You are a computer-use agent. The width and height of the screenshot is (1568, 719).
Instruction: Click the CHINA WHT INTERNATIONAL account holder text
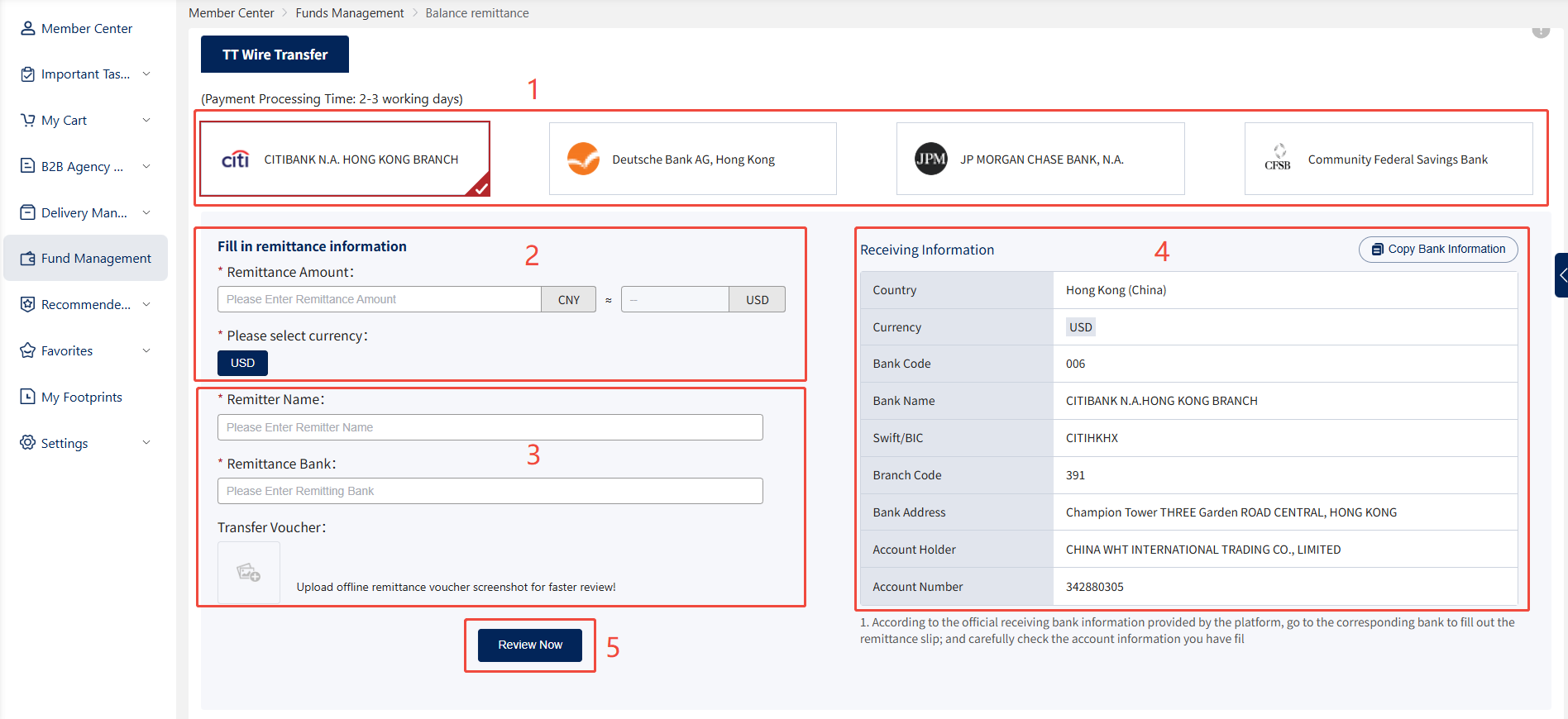(x=1203, y=550)
